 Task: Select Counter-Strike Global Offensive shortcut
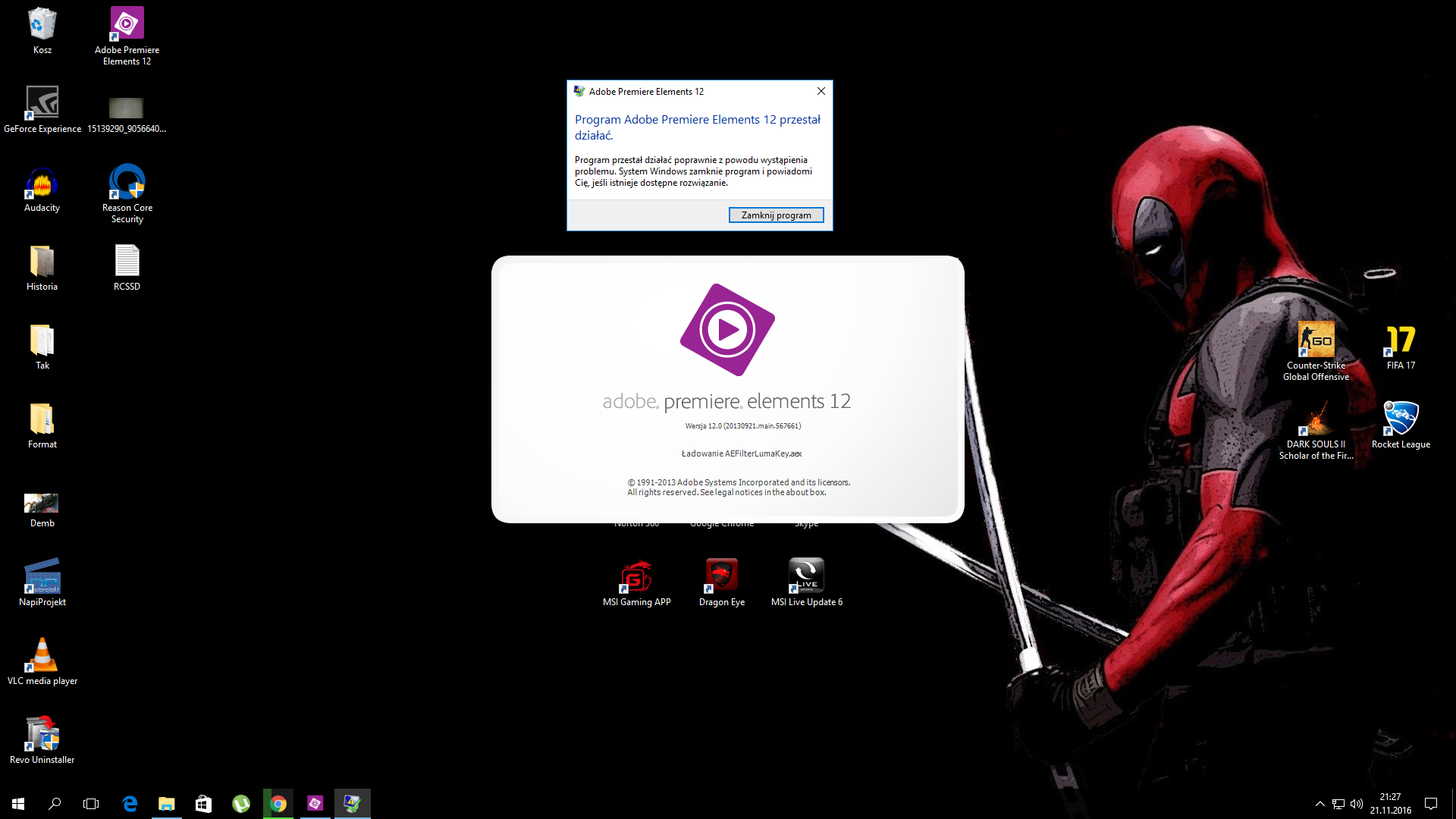click(1316, 340)
